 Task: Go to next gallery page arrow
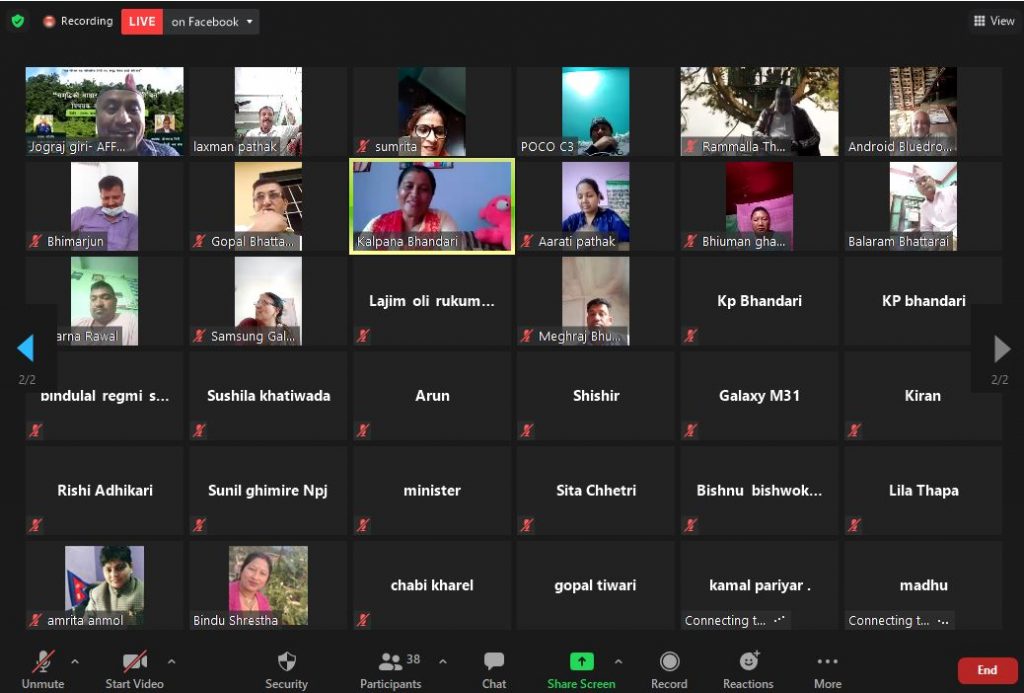[x=1001, y=348]
